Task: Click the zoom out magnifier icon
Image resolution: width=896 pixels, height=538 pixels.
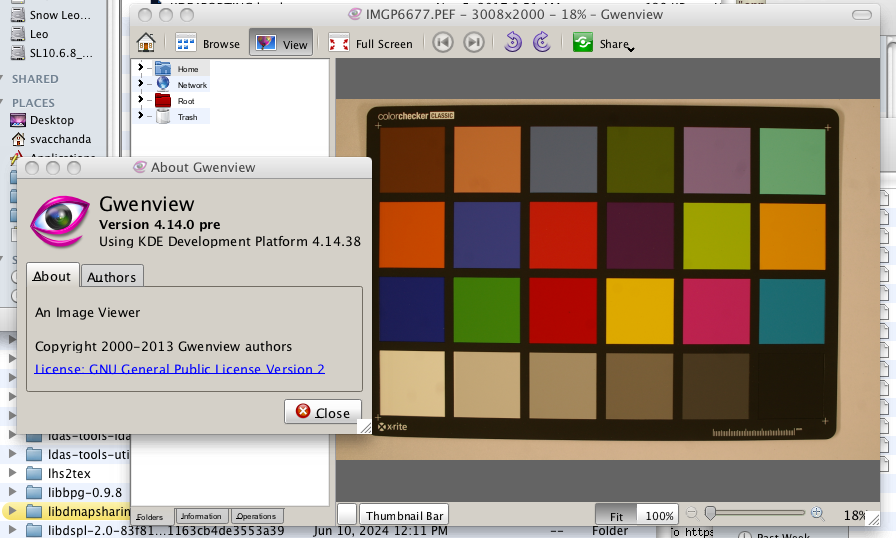Action: click(x=691, y=513)
